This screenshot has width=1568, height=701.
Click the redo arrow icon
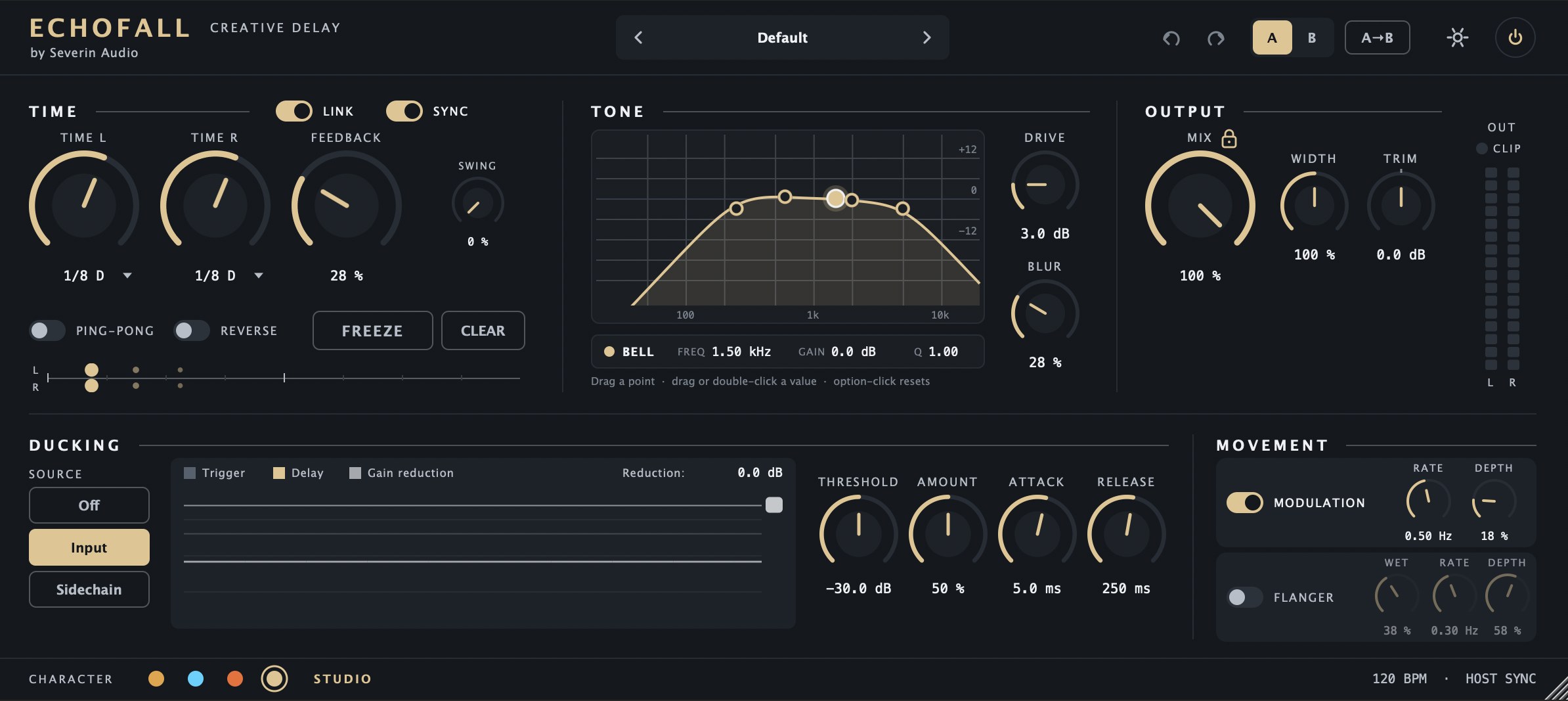pyautogui.click(x=1215, y=38)
